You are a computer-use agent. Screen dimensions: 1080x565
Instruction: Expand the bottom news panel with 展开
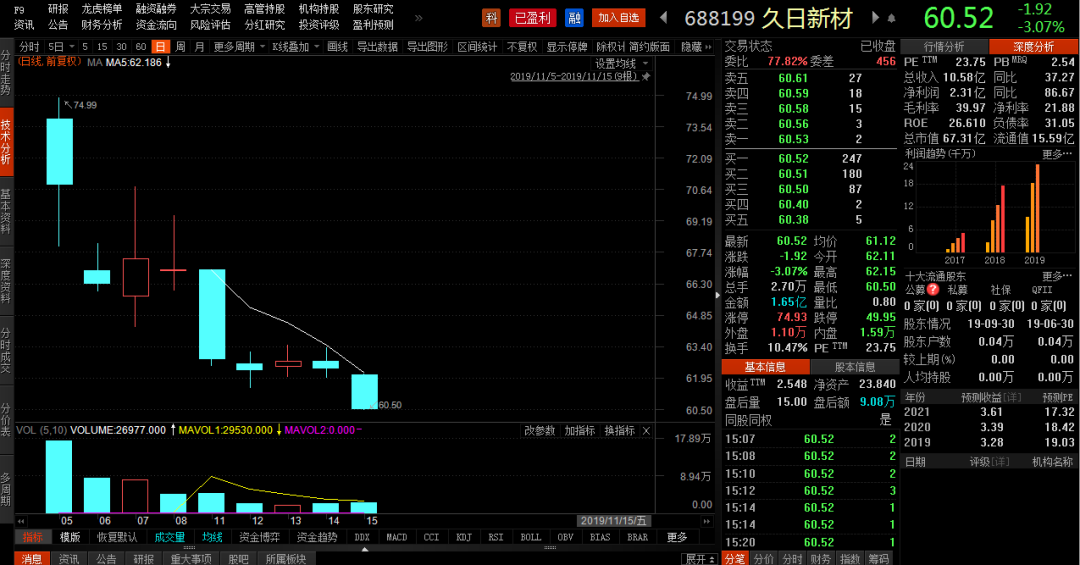point(700,559)
